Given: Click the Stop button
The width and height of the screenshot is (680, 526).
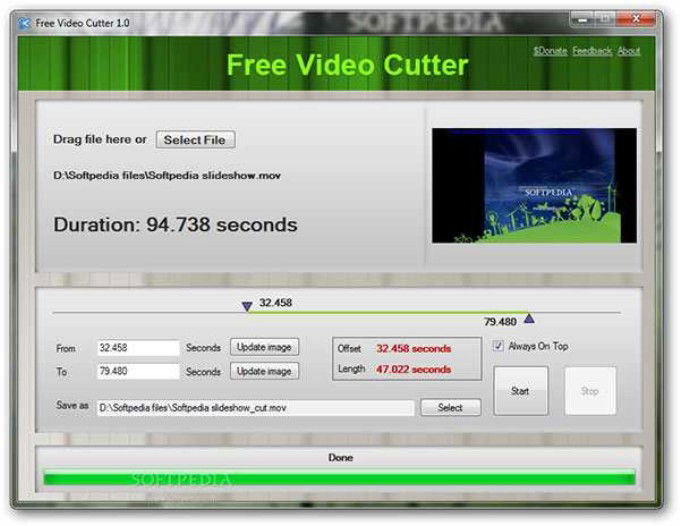Looking at the screenshot, I should pos(590,391).
